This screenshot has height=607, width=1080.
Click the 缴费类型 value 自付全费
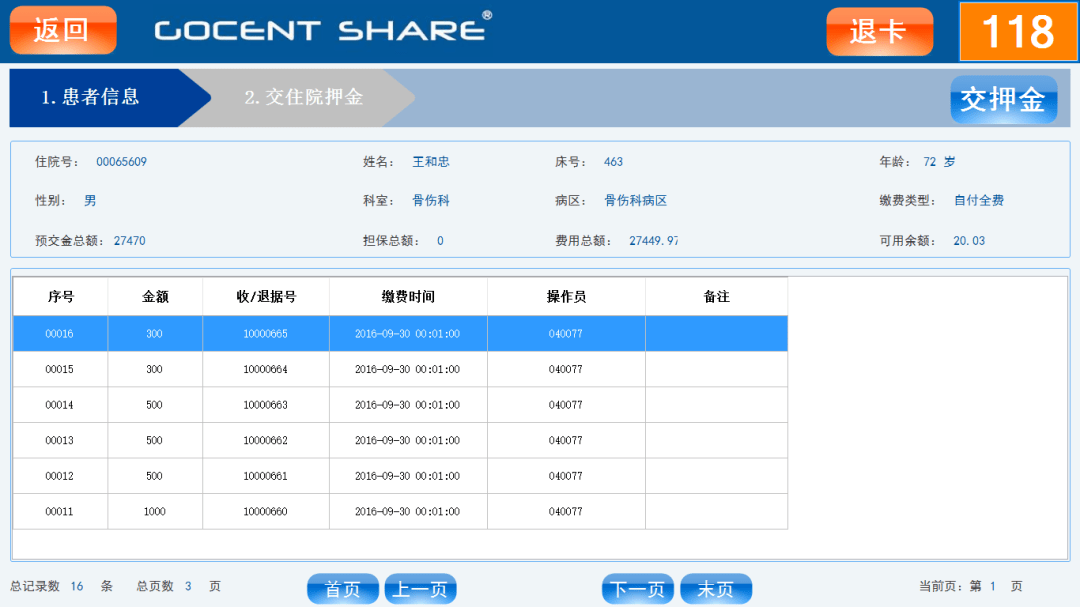pos(979,200)
